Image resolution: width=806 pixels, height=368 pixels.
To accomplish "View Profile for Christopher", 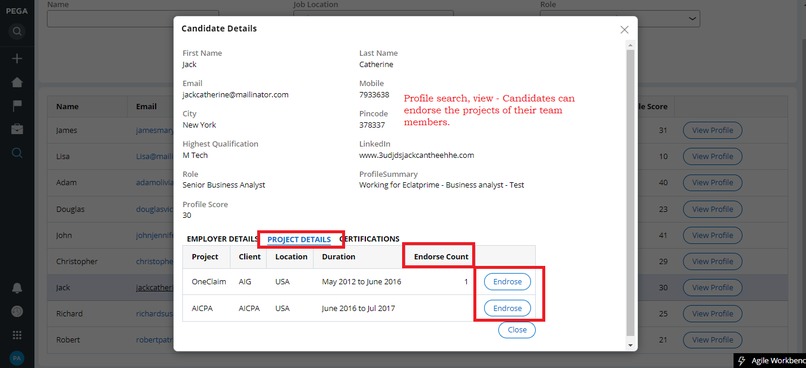I will [712, 261].
